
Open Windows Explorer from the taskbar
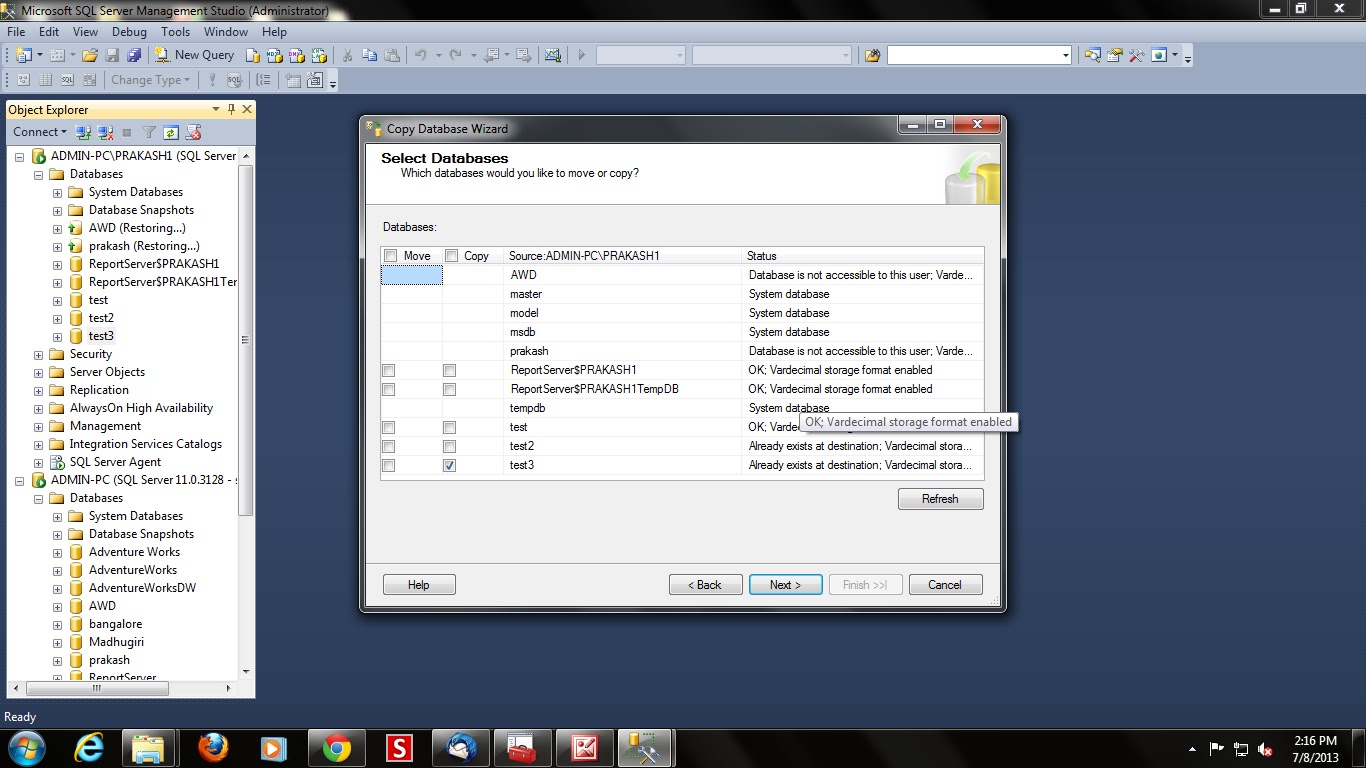(x=149, y=748)
